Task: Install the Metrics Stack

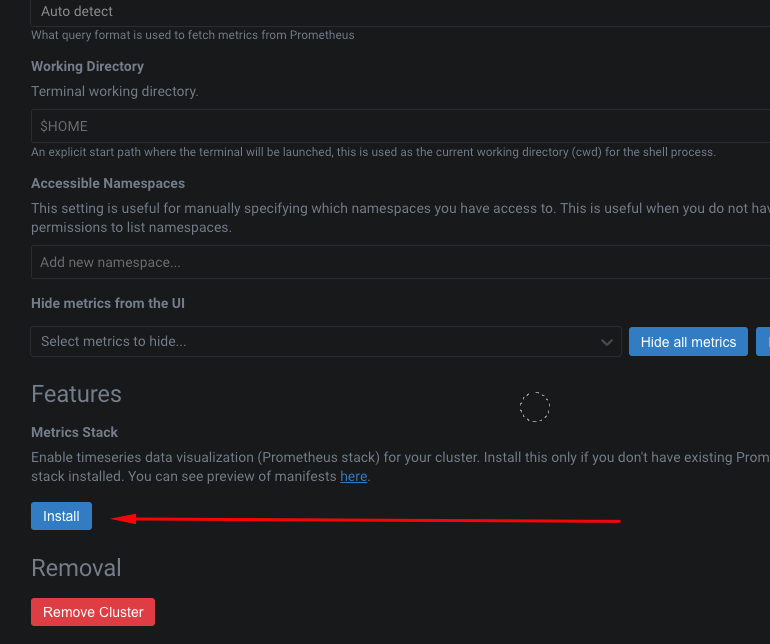Action: click(x=61, y=516)
